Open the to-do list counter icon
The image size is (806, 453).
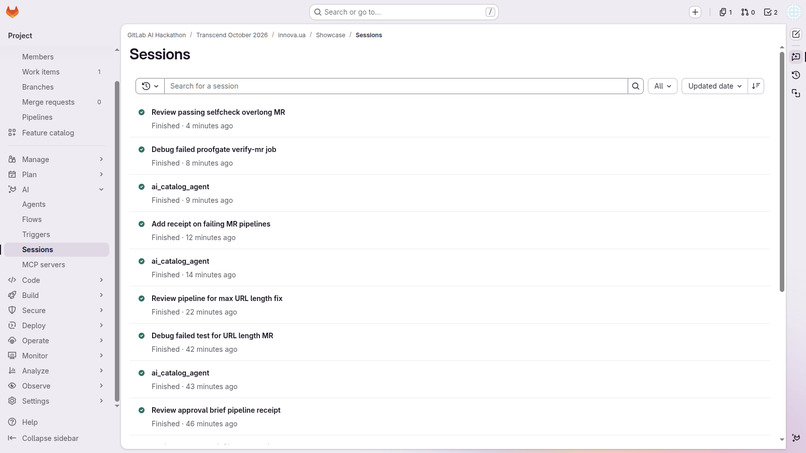click(771, 12)
